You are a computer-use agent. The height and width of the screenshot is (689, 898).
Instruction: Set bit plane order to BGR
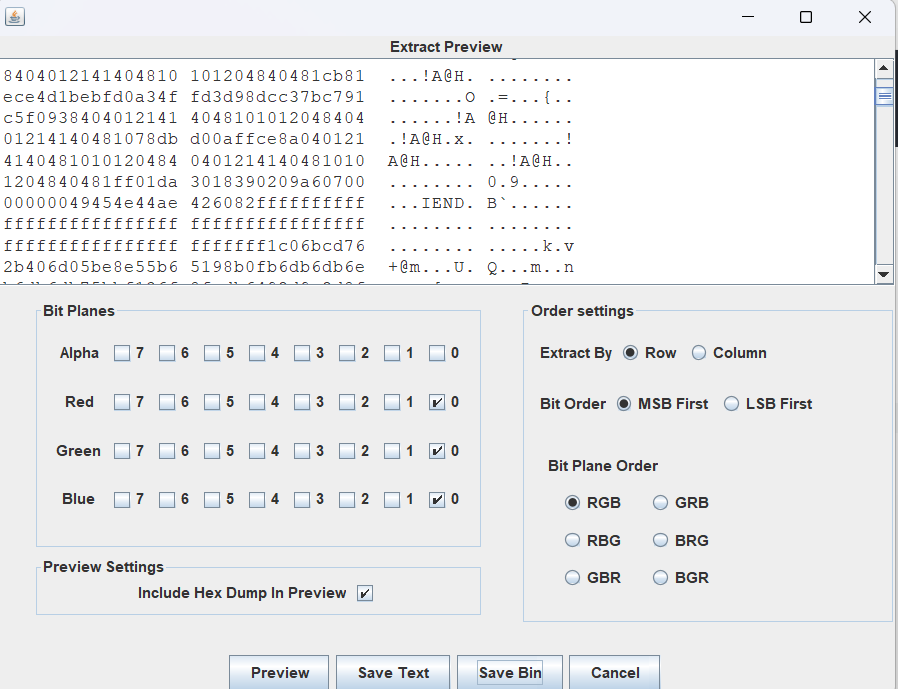click(660, 577)
